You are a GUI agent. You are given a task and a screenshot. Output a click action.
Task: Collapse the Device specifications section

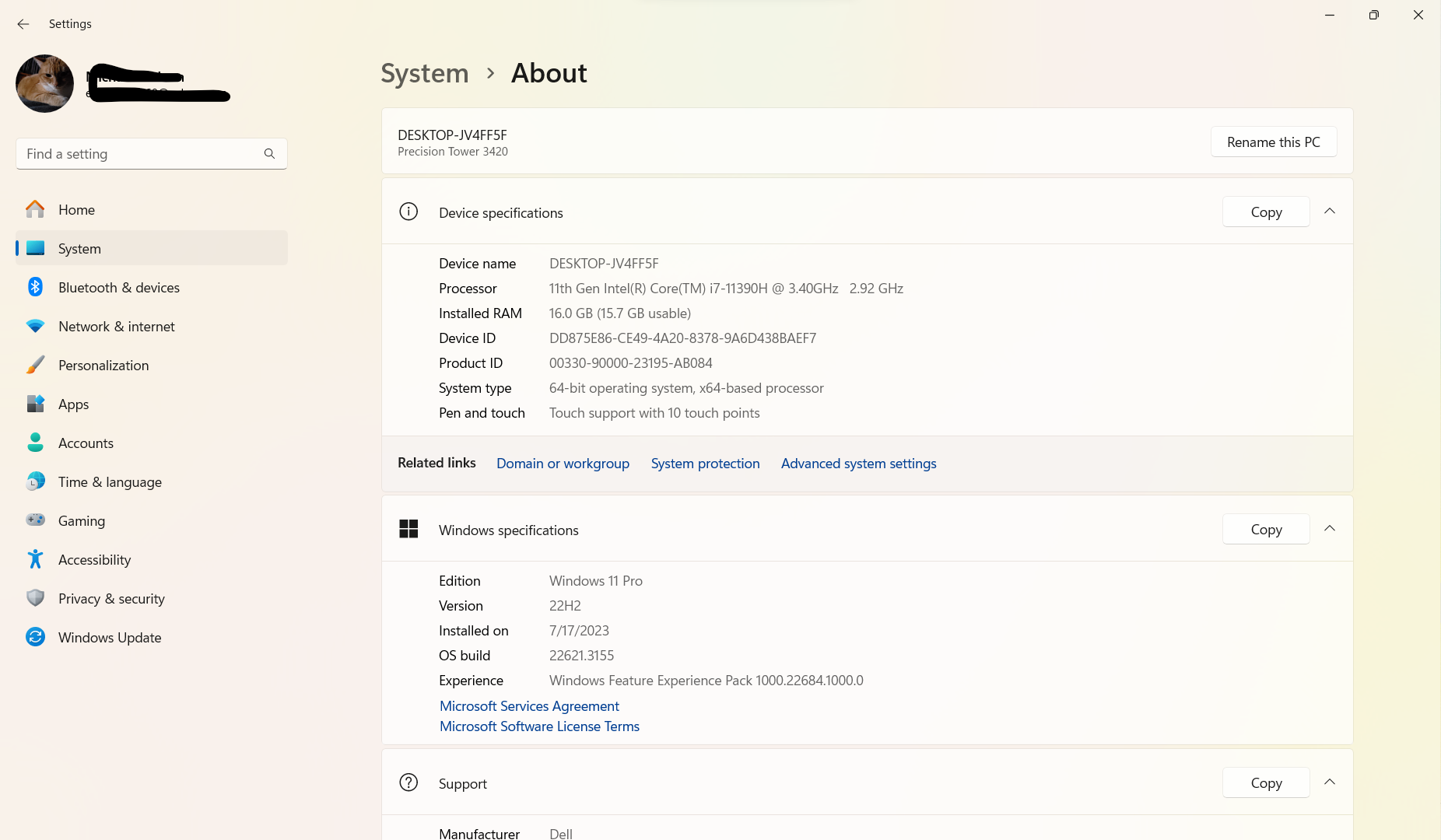point(1330,212)
